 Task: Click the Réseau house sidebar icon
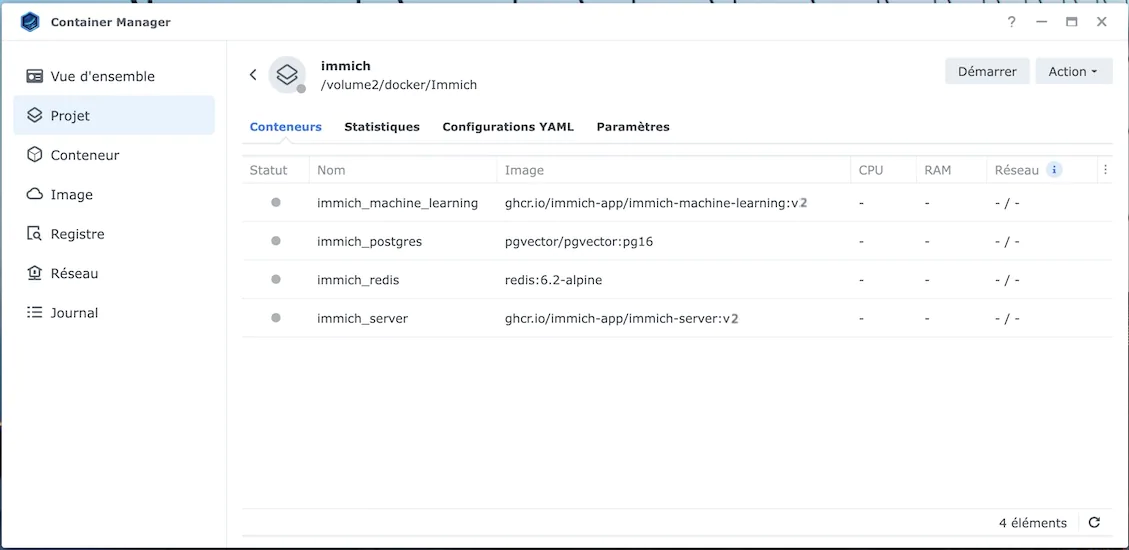[34, 274]
